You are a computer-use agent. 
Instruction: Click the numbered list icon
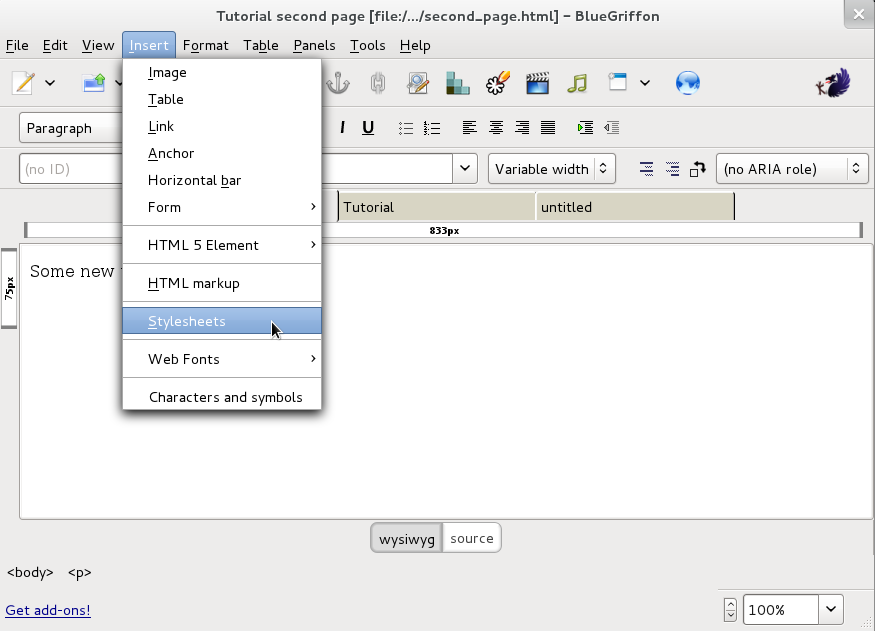click(432, 128)
